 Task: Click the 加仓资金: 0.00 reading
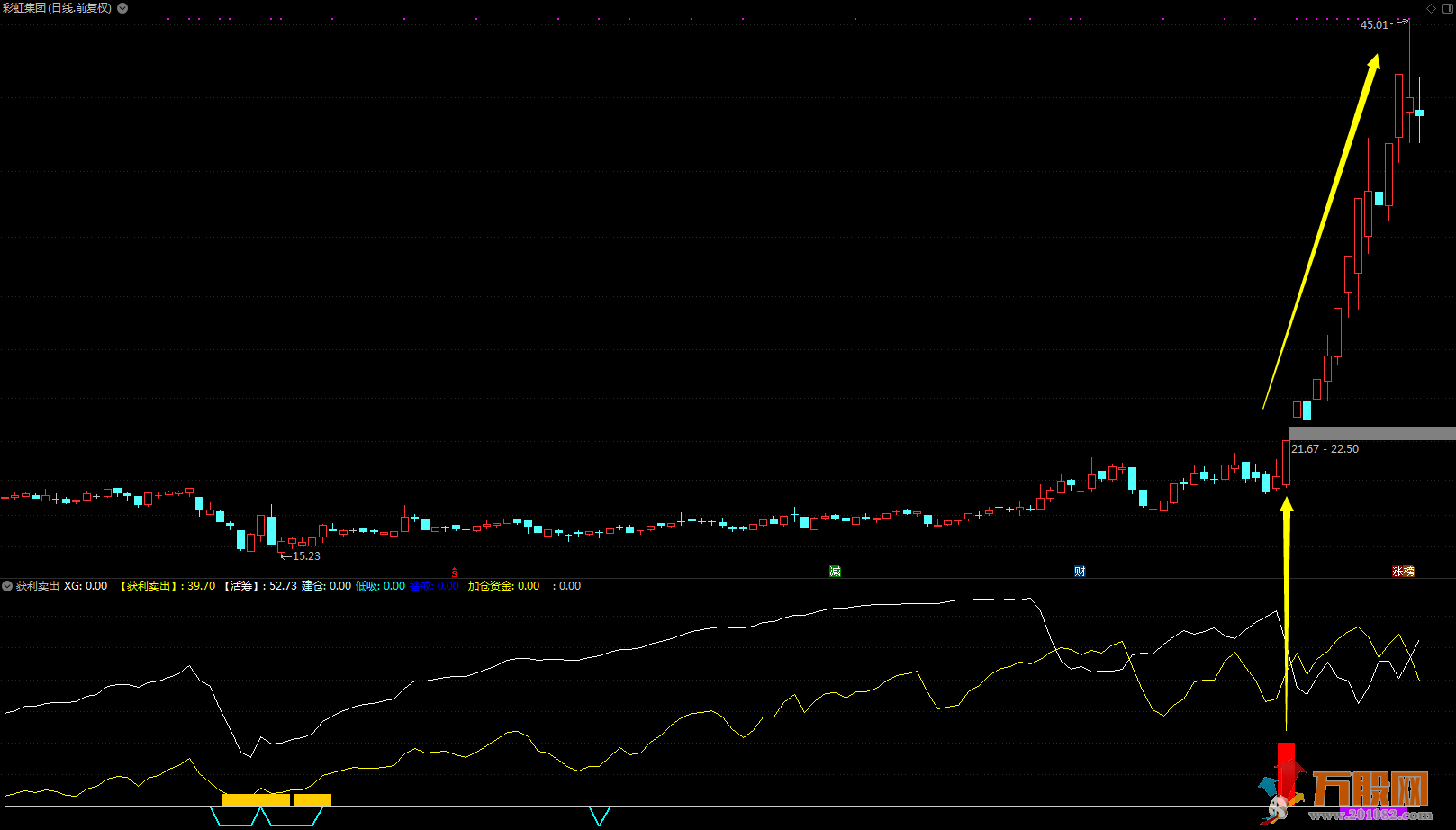tap(503, 586)
